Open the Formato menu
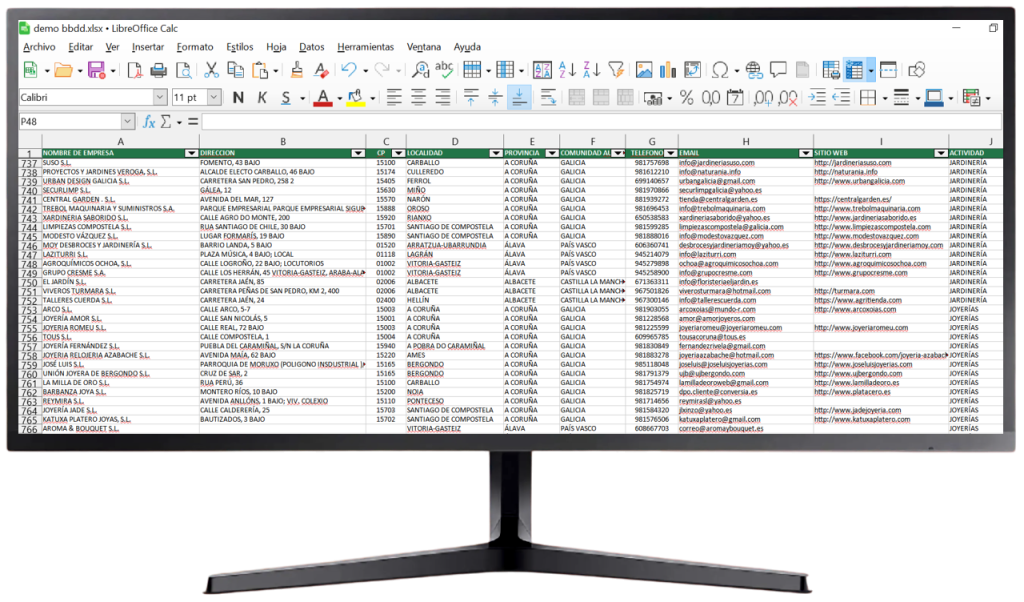This screenshot has height=602, width=1024. point(195,46)
